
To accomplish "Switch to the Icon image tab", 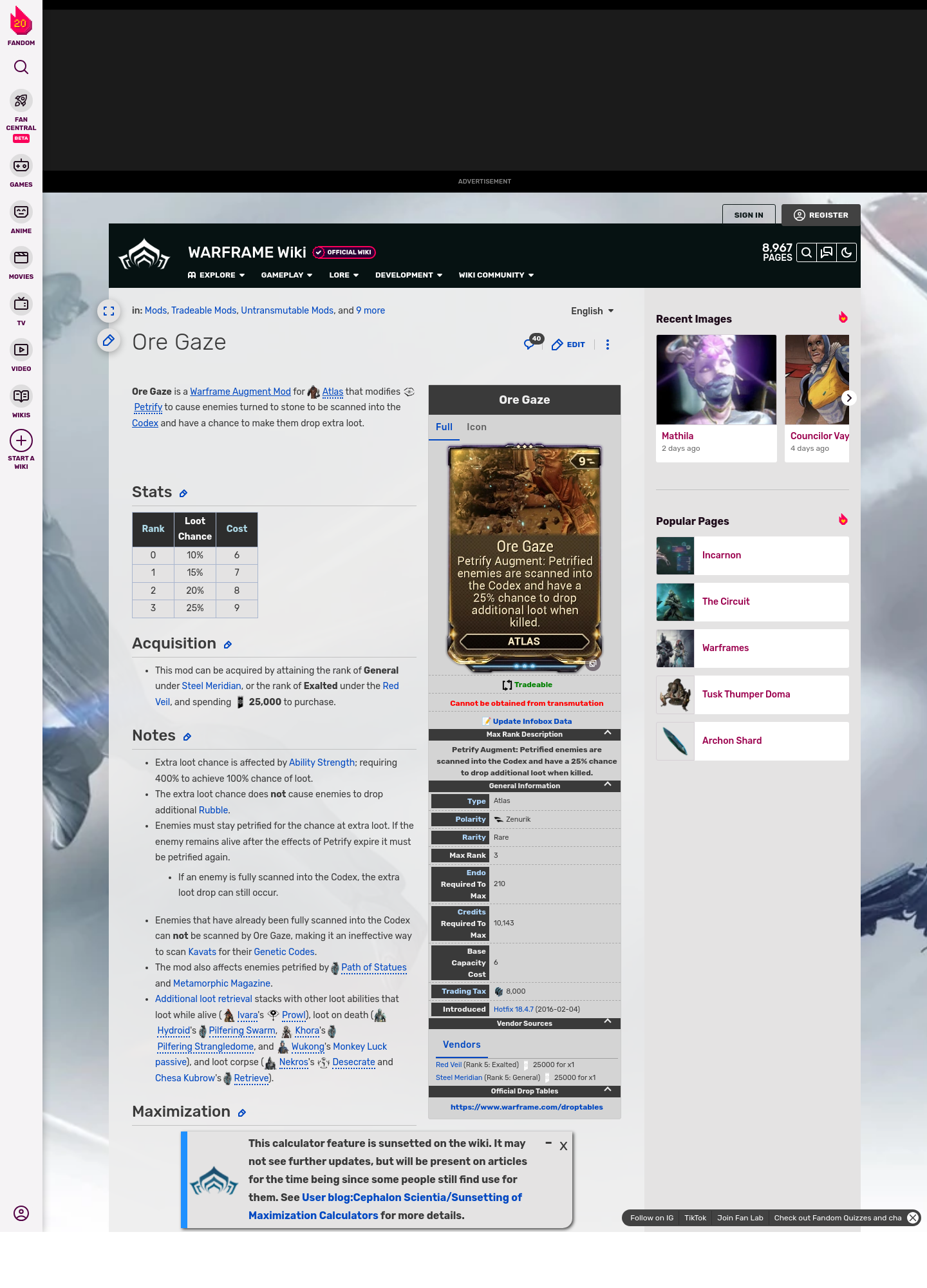I will coord(476,427).
